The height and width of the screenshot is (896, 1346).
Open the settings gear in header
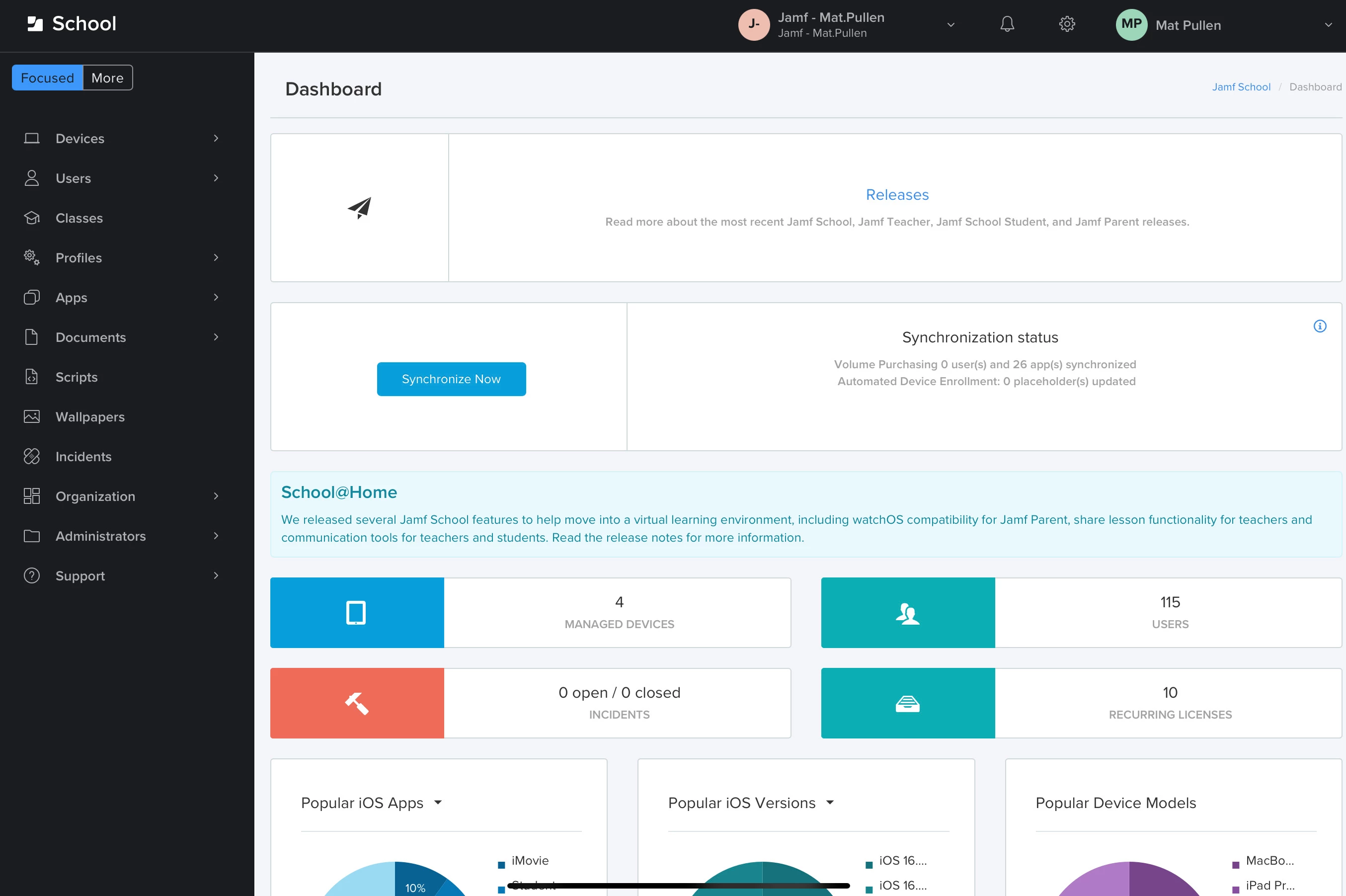1067,24
